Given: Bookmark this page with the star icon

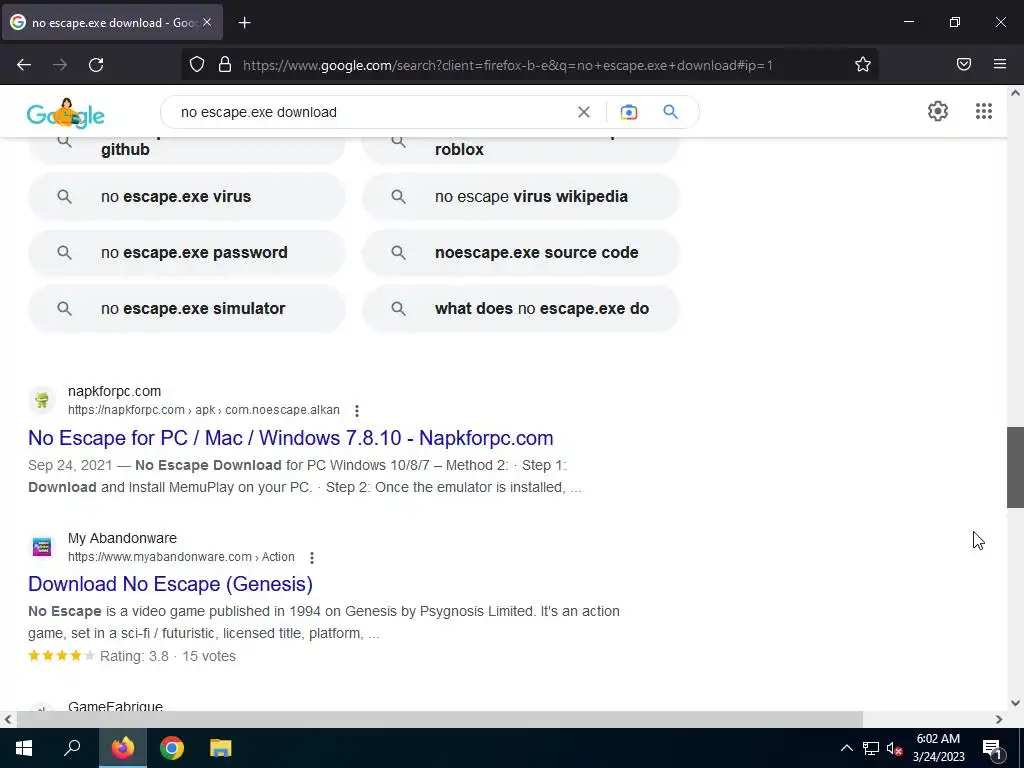Looking at the screenshot, I should pyautogui.click(x=863, y=64).
